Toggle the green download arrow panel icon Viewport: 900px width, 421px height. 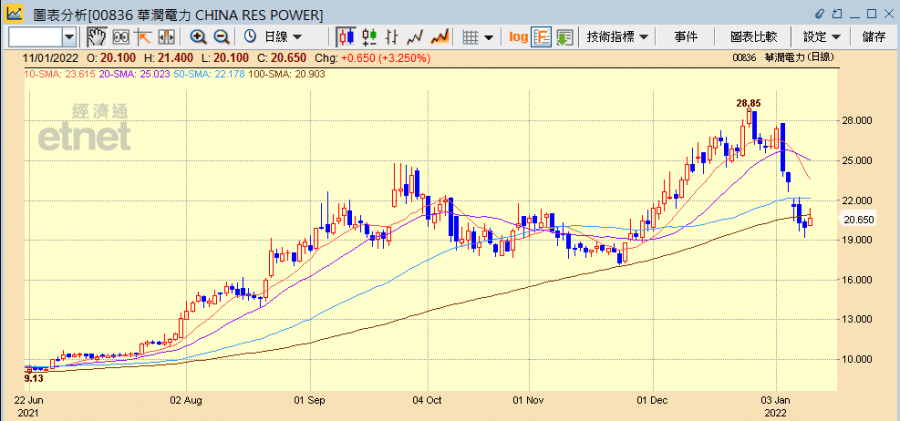564,37
